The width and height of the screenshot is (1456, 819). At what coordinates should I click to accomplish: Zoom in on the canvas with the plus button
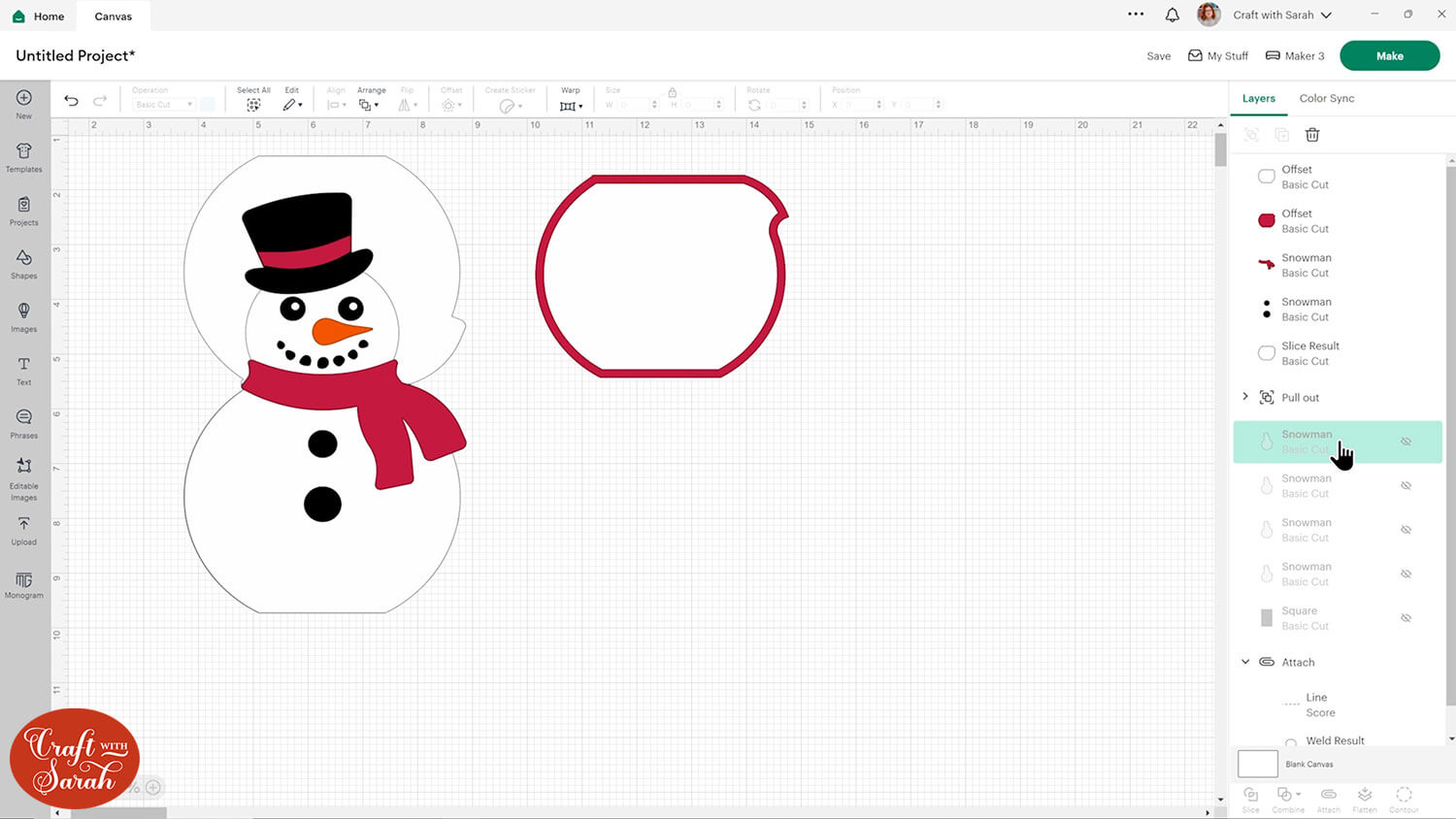tap(153, 788)
